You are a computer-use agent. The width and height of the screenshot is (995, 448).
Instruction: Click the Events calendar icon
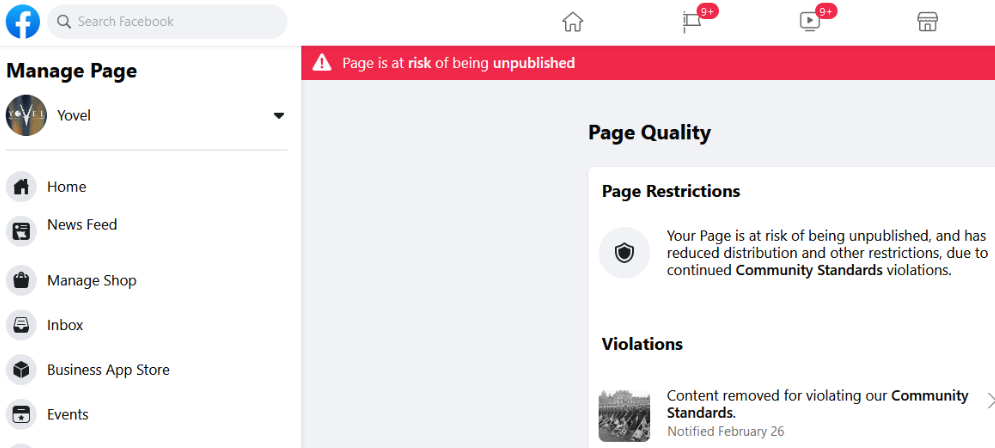pyautogui.click(x=21, y=414)
